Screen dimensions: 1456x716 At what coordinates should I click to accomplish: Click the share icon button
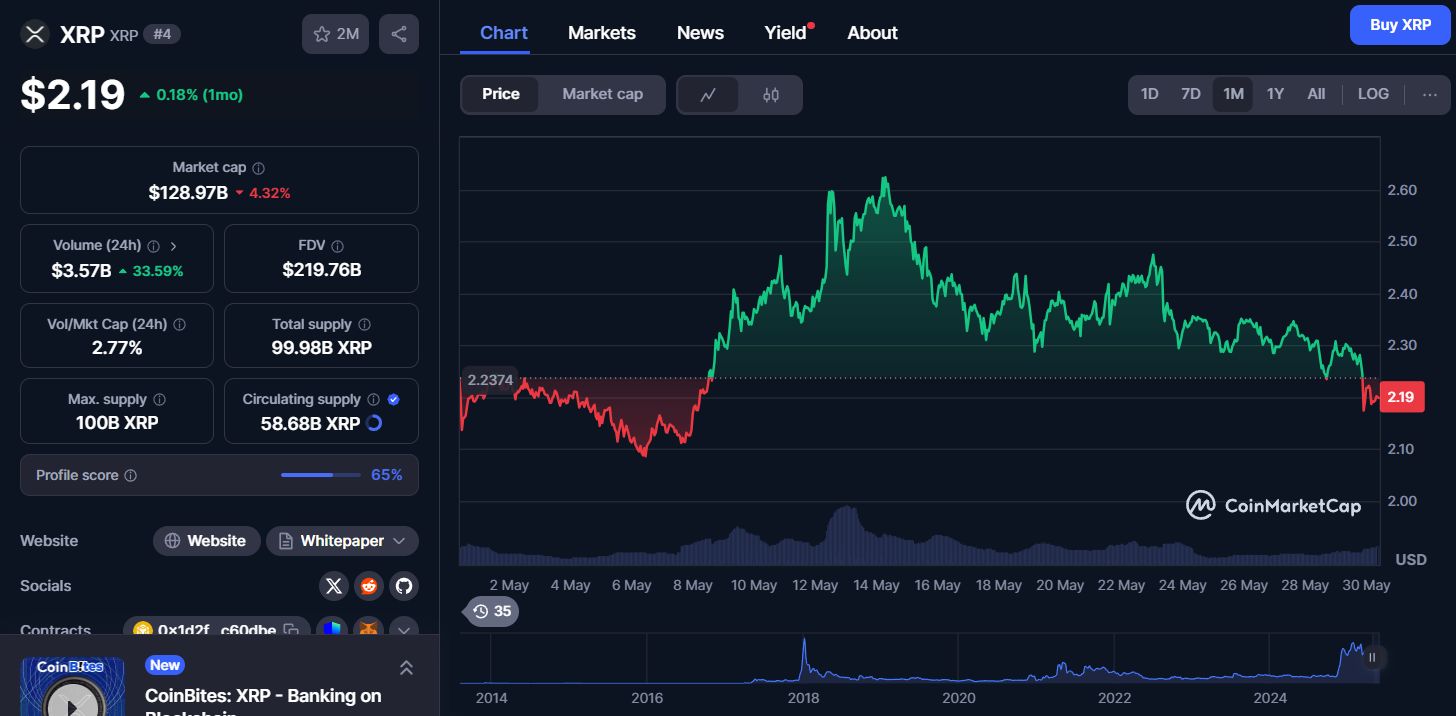(399, 34)
